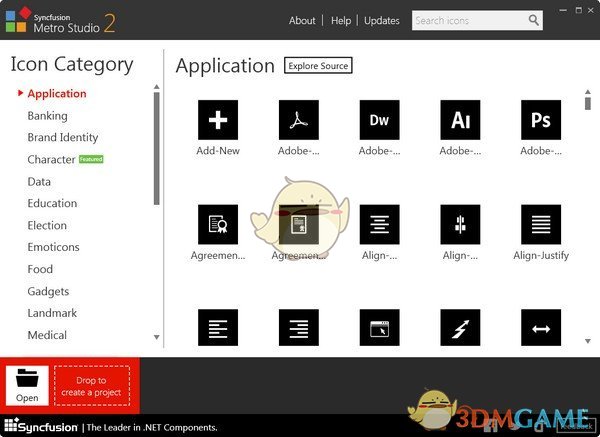
Task: Open the Medical category
Action: [x=47, y=335]
